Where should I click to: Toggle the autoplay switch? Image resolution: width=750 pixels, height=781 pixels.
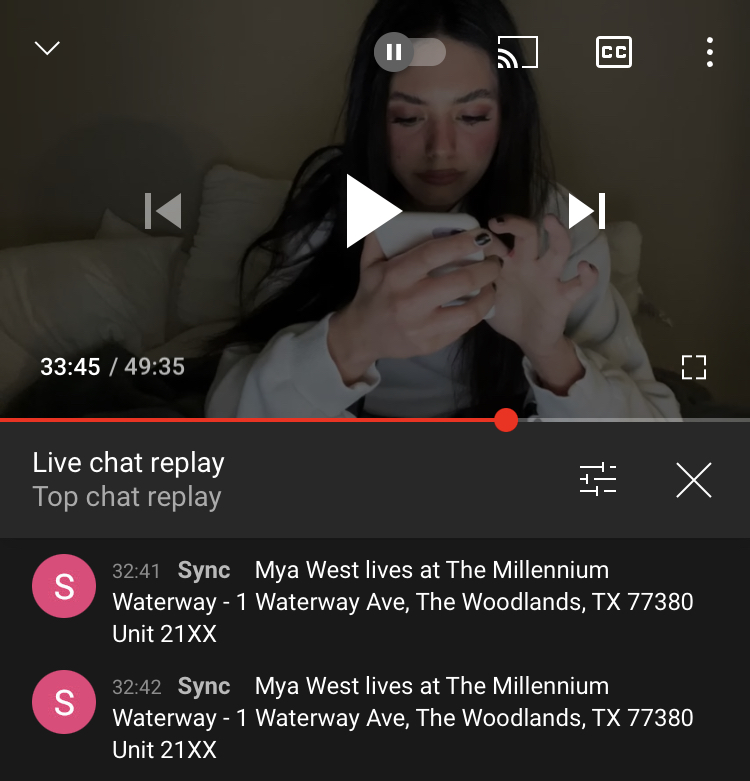410,52
